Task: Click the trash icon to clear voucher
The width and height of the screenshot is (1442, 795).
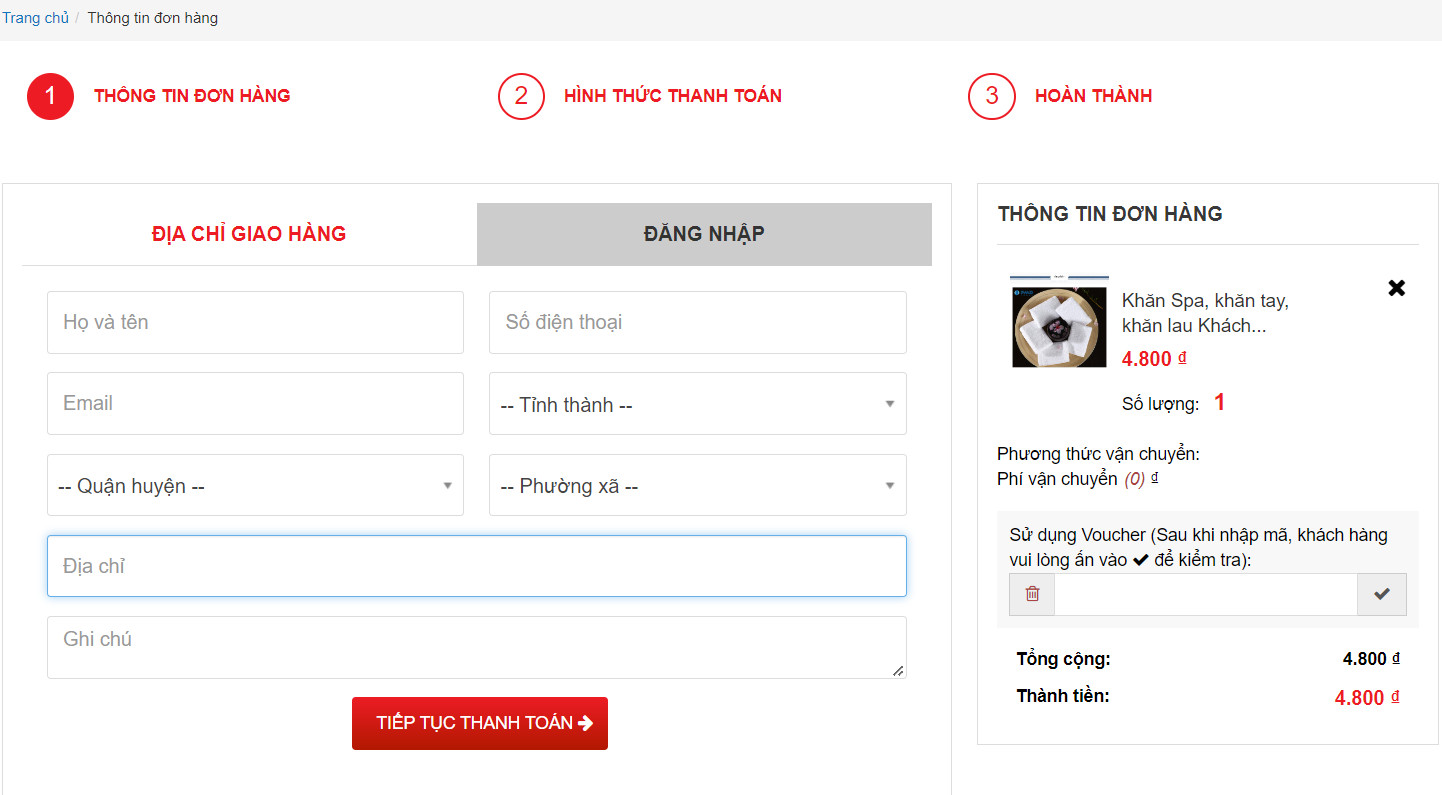Action: [1032, 594]
